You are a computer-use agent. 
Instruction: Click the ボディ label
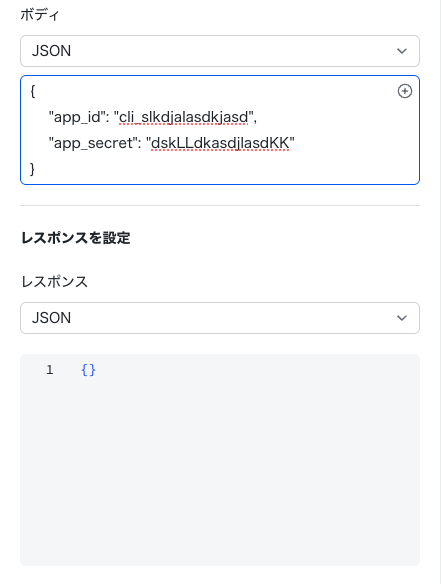click(40, 15)
